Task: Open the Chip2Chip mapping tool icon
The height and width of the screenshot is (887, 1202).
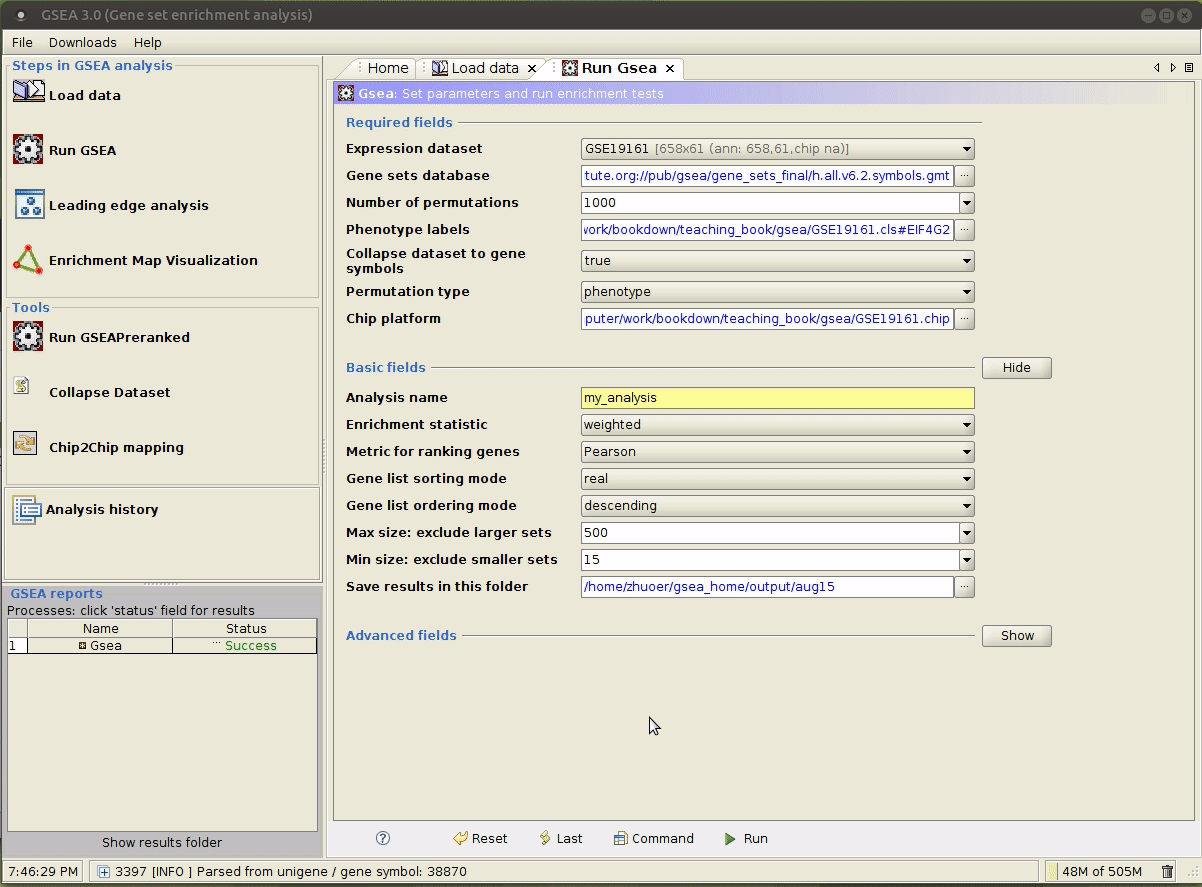Action: coord(25,445)
